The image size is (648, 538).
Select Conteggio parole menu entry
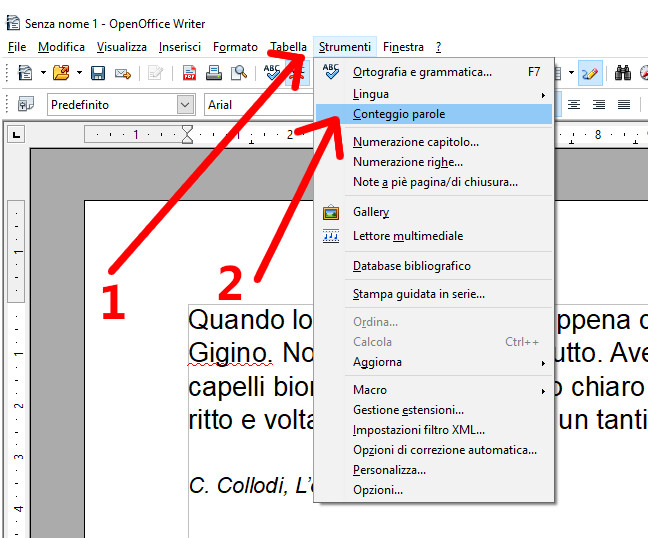(x=434, y=114)
